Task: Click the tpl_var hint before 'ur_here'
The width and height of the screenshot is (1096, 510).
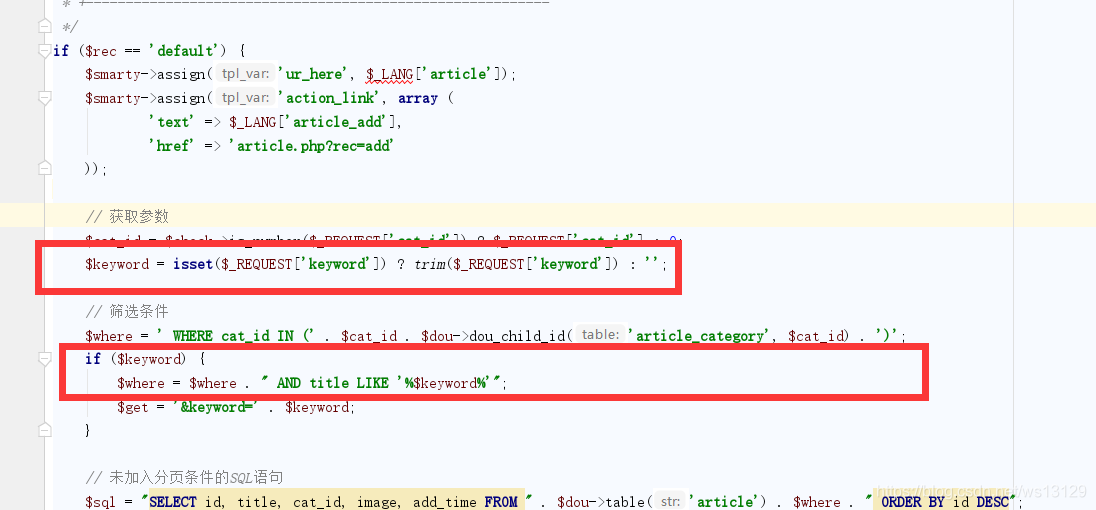Action: (x=245, y=74)
